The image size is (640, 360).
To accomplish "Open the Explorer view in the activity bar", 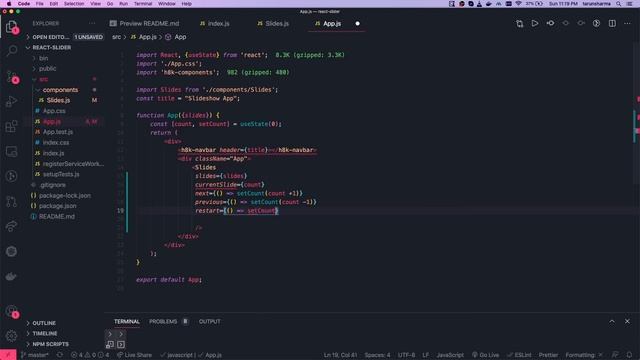I will pyautogui.click(x=12, y=27).
